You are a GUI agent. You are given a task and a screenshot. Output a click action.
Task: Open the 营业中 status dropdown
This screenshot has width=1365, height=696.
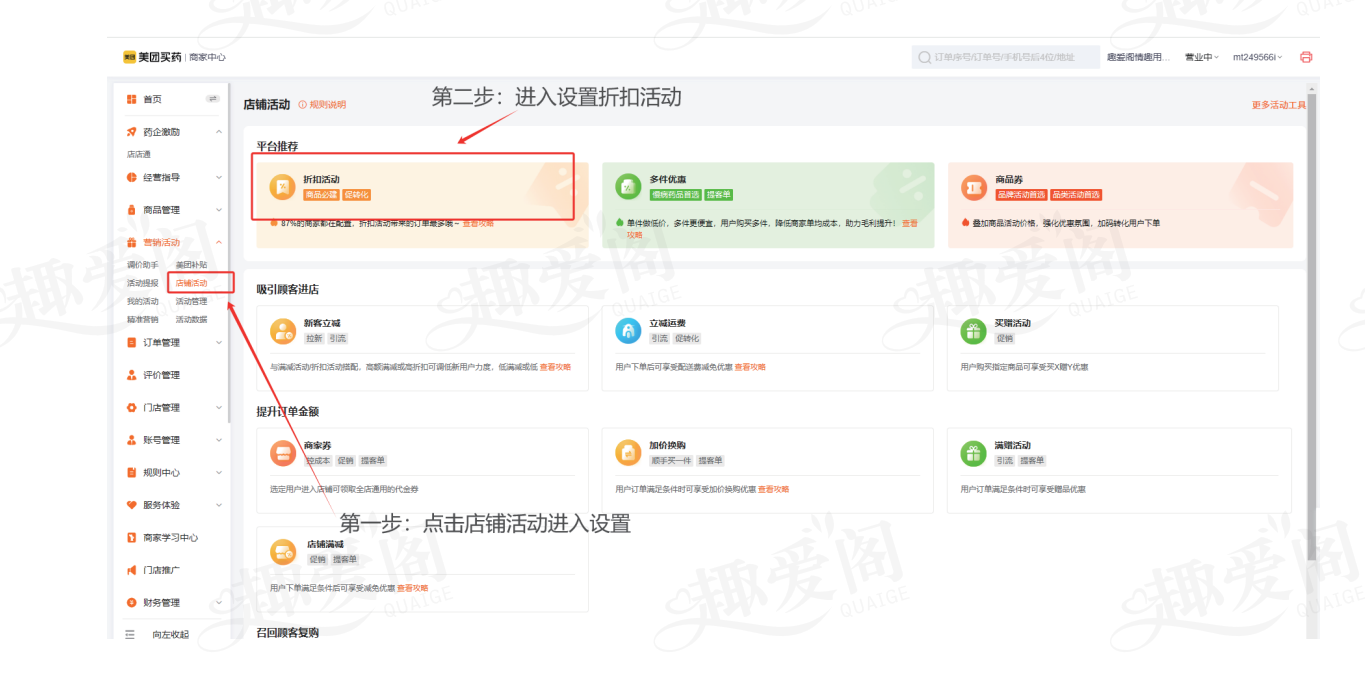[1201, 57]
